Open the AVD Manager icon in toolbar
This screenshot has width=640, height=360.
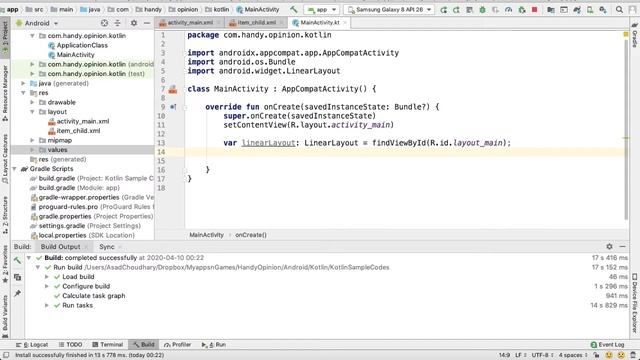590,9
